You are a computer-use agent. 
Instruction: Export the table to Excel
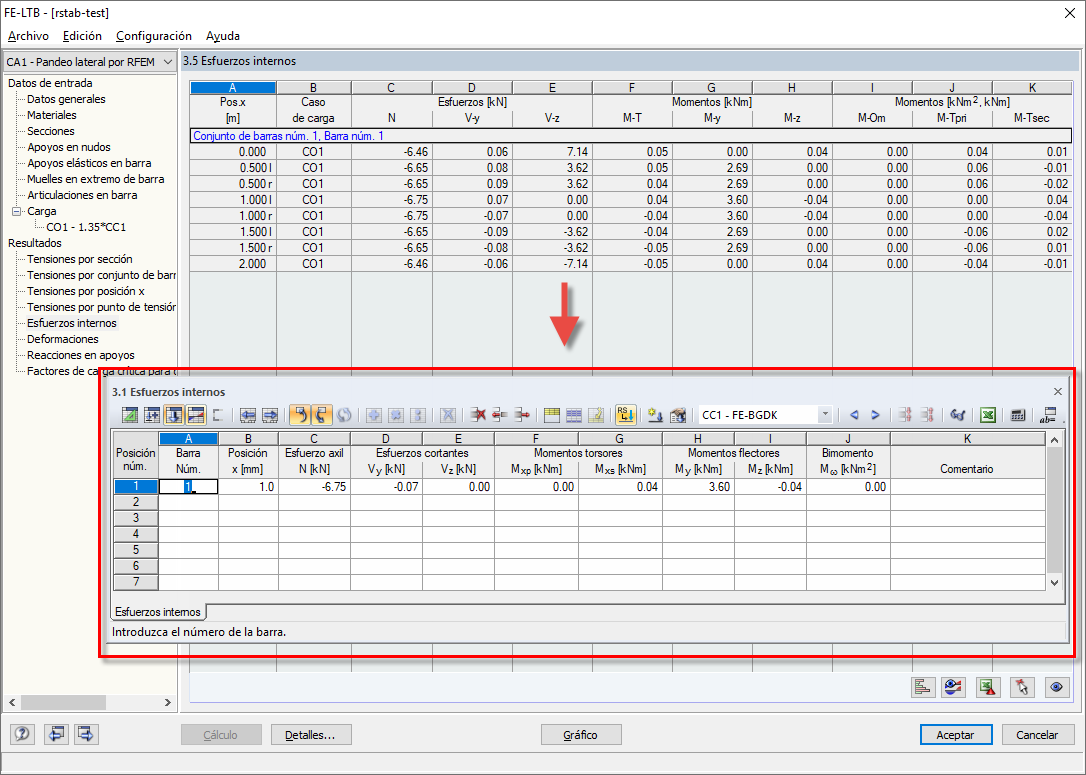pyautogui.click(x=988, y=414)
